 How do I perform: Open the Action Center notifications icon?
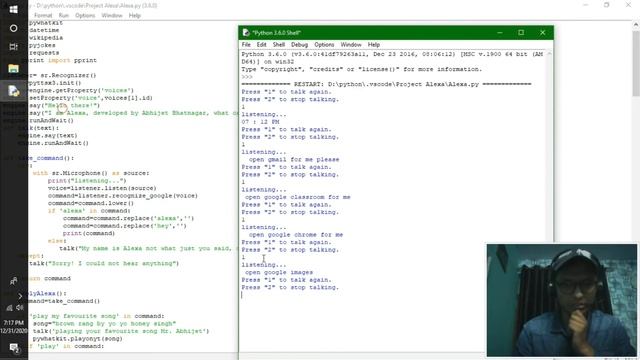click(x=14, y=348)
